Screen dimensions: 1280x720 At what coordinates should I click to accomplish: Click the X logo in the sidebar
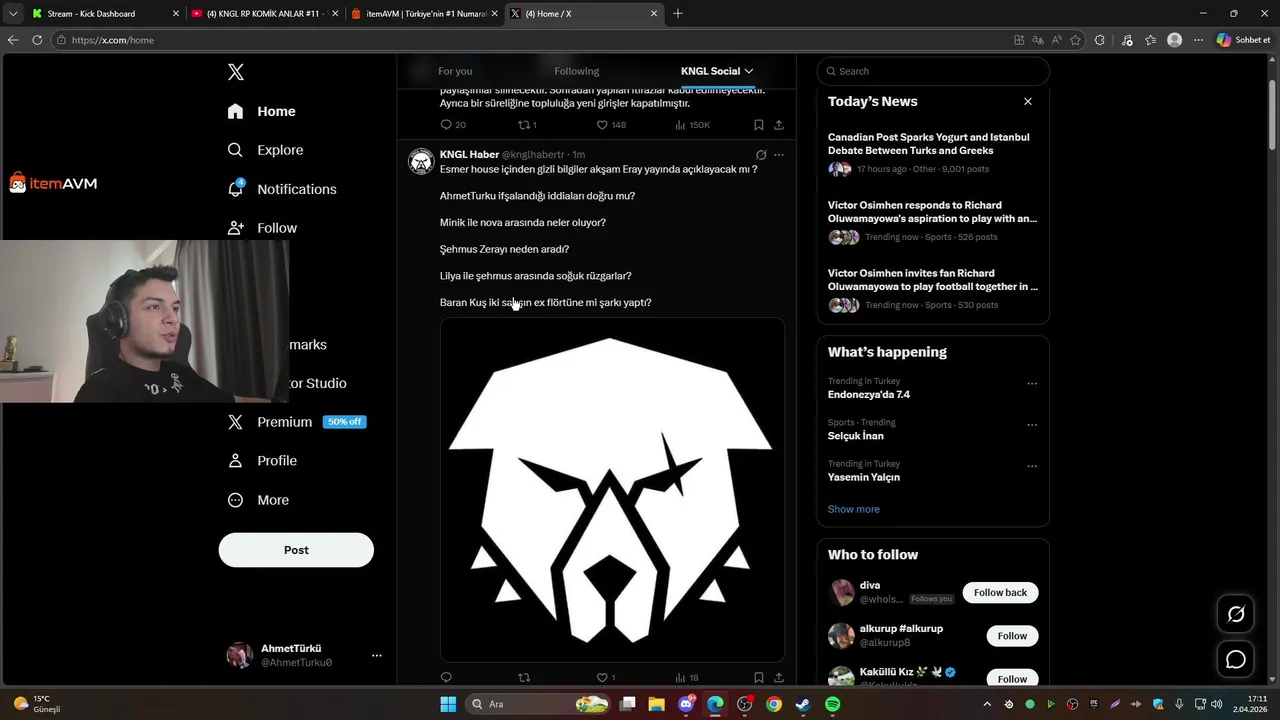coord(236,72)
